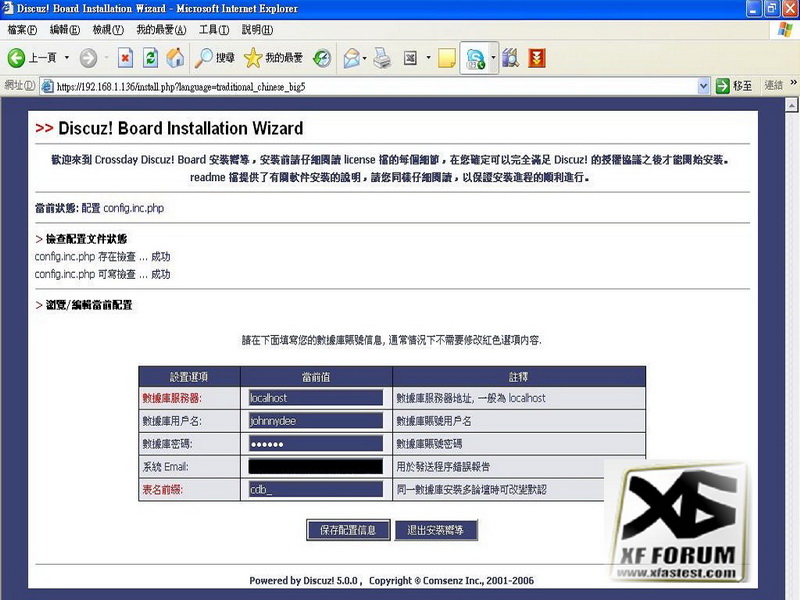
Task: Open the 檔案(F) menu
Action: [22, 30]
